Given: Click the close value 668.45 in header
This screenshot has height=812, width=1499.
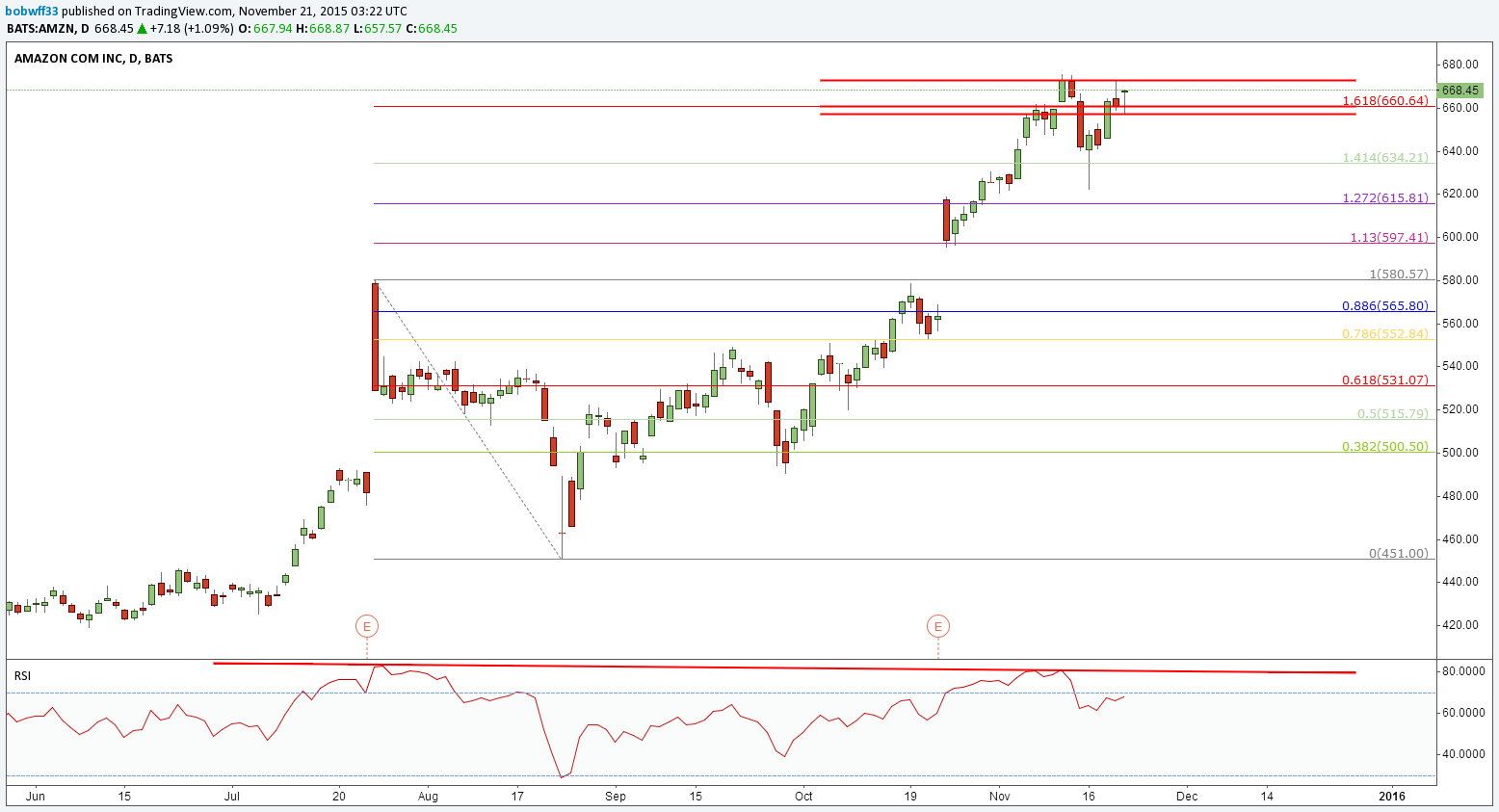Looking at the screenshot, I should click(x=437, y=28).
